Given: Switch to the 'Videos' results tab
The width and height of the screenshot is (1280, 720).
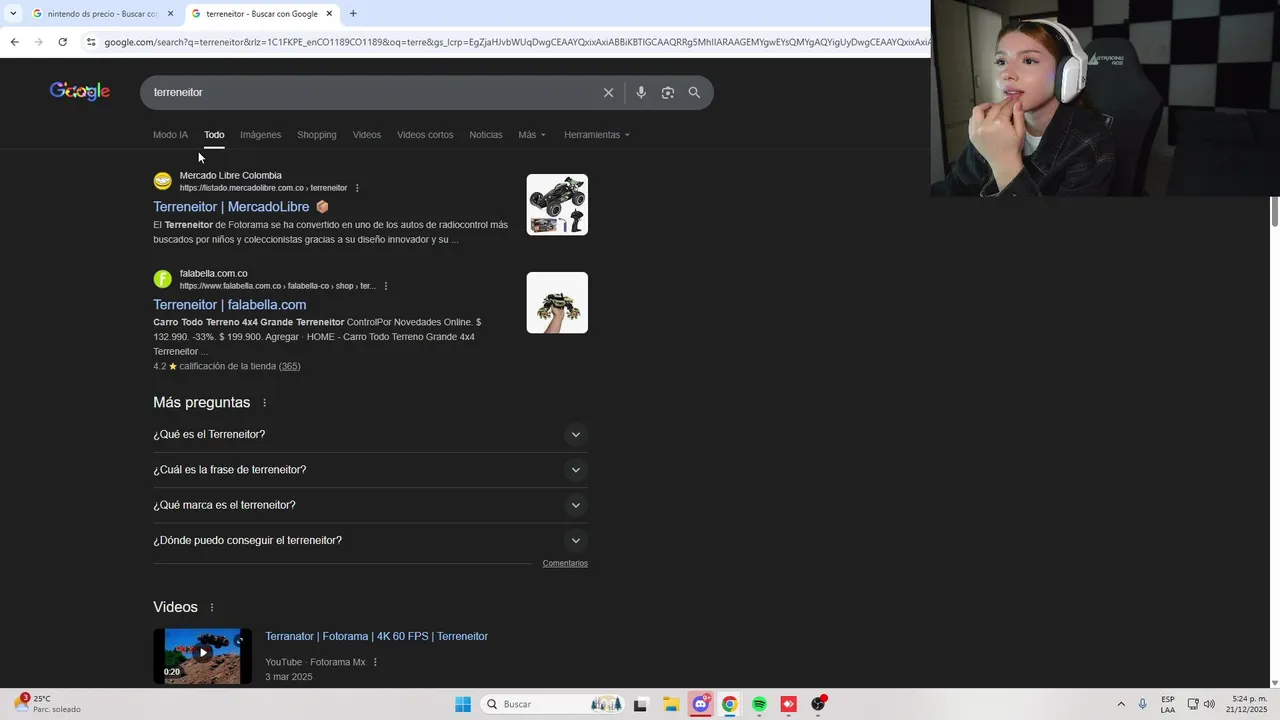Looking at the screenshot, I should point(367,135).
